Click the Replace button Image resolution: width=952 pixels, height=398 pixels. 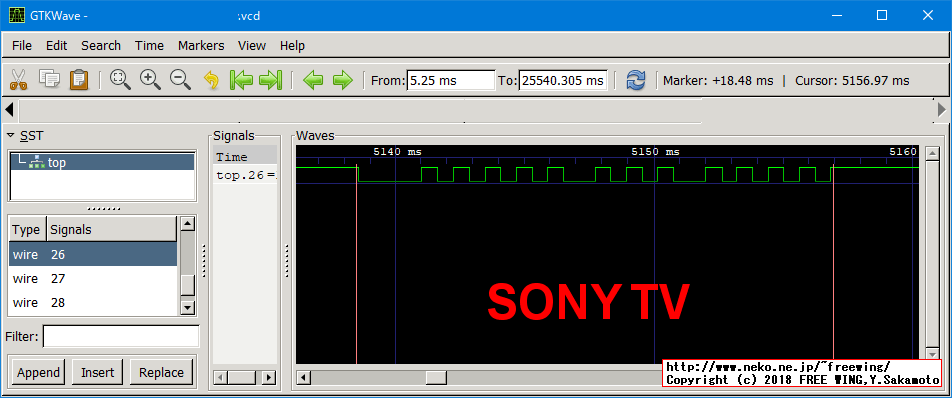161,372
